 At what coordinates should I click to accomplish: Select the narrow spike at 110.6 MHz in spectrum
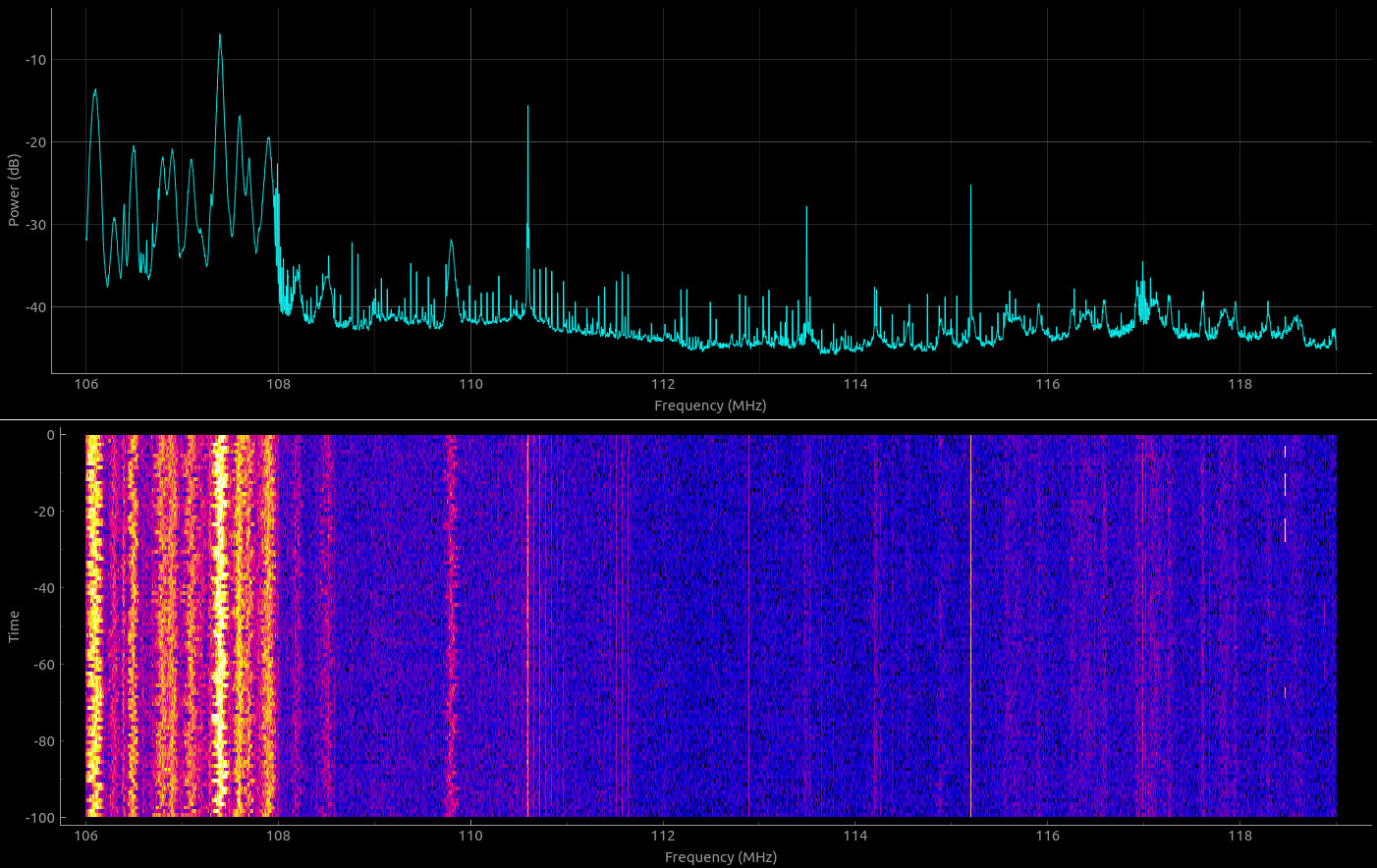point(527,108)
